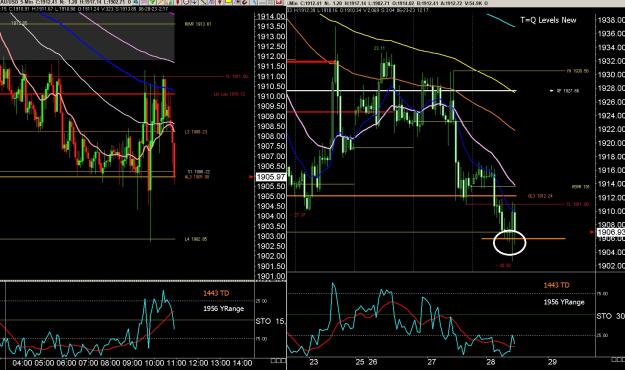Click the 1902 value on right chart price axis
Image resolution: width=625 pixels, height=370 pixels.
[x=611, y=266]
